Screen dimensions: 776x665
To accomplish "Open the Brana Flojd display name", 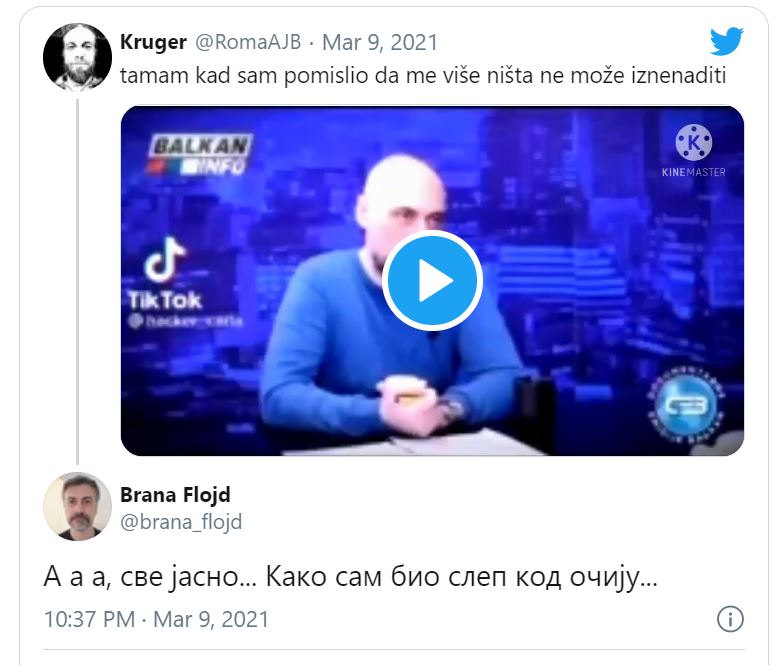I will [175, 494].
